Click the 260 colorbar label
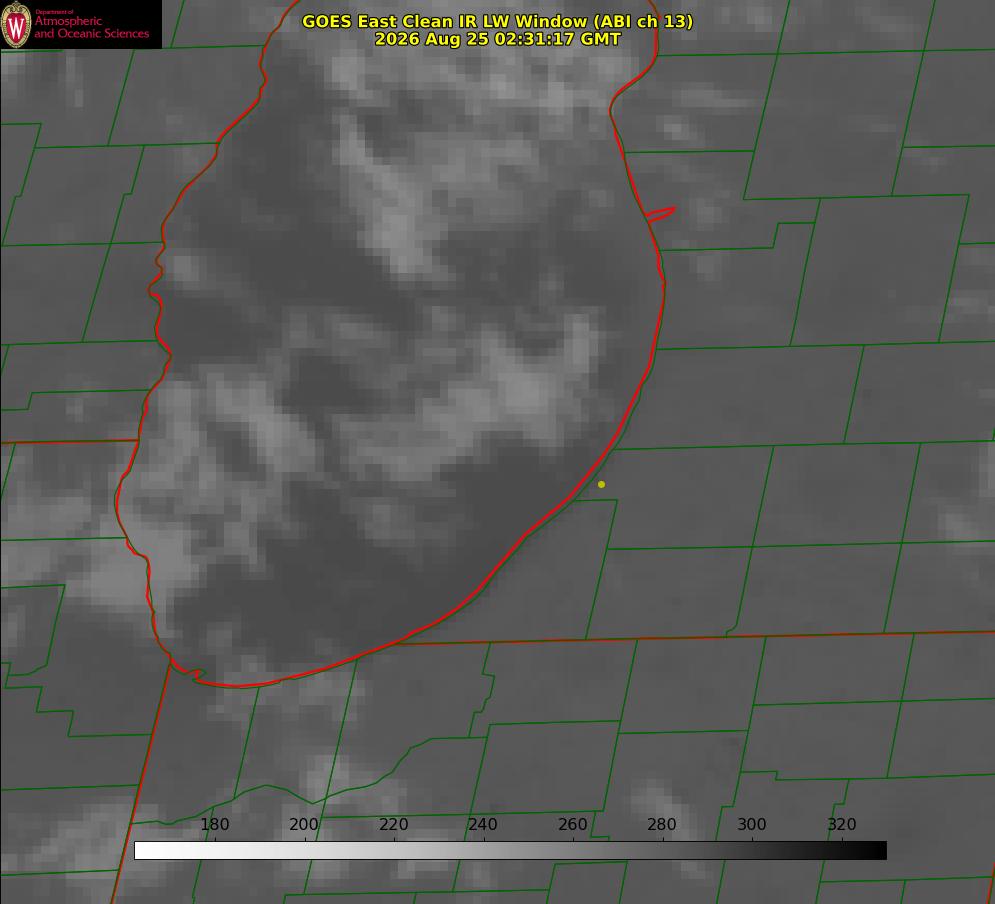Image resolution: width=995 pixels, height=904 pixels. tap(572, 824)
